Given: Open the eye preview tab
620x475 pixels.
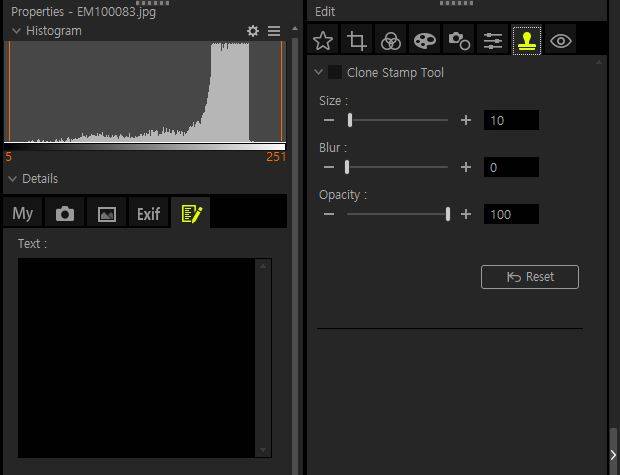Looking at the screenshot, I should point(561,41).
